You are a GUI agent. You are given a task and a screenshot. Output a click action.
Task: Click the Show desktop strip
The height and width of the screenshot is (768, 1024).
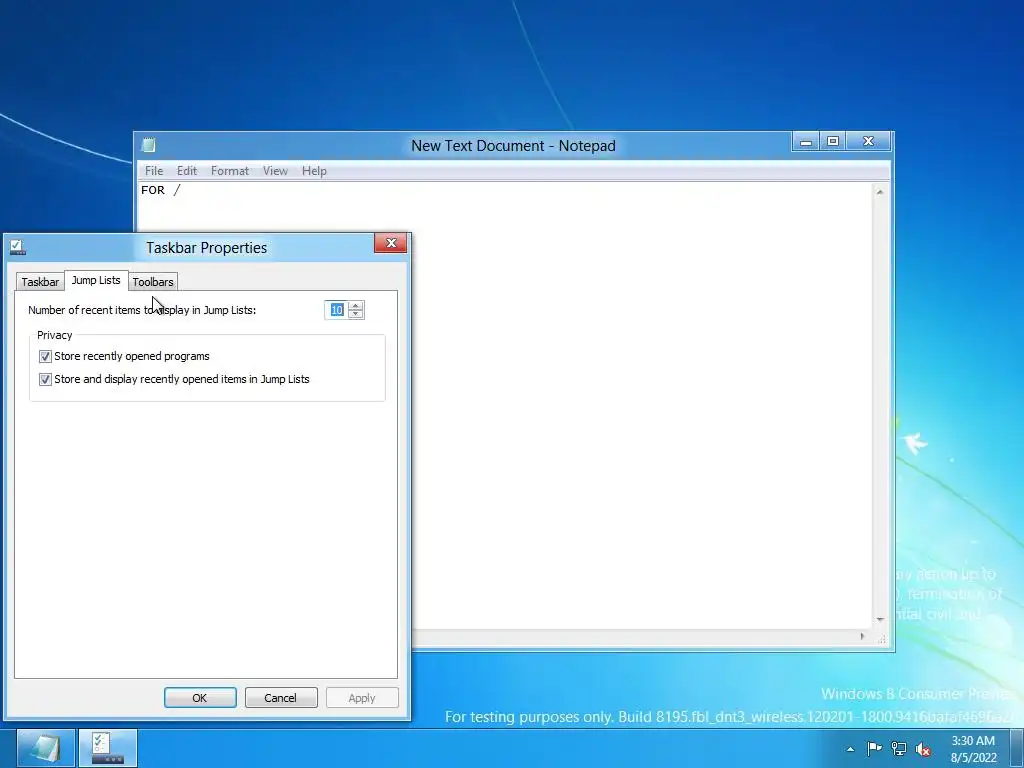coord(1017,748)
